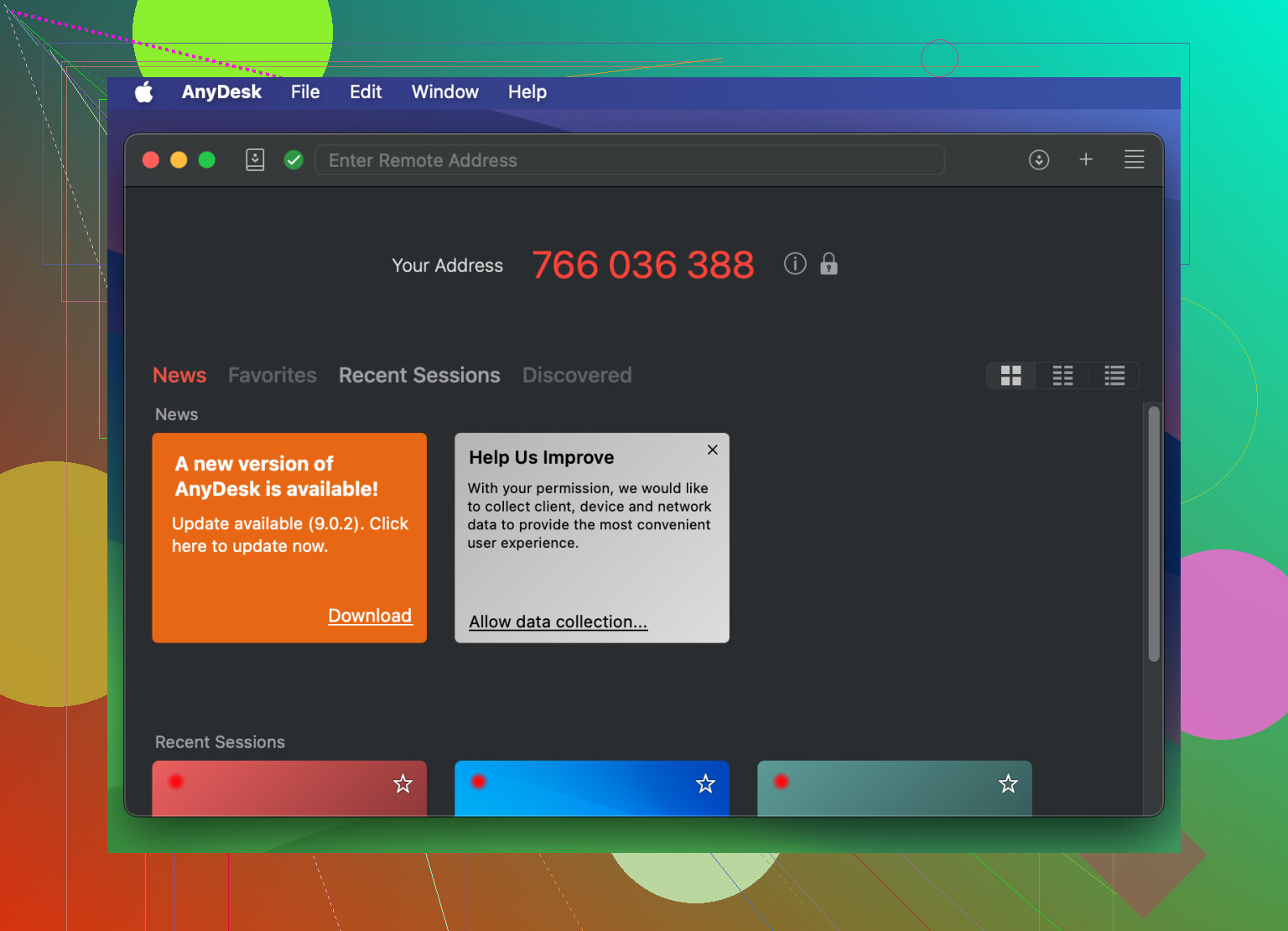This screenshot has width=1288, height=931.
Task: Click the address info icon
Action: pos(795,264)
